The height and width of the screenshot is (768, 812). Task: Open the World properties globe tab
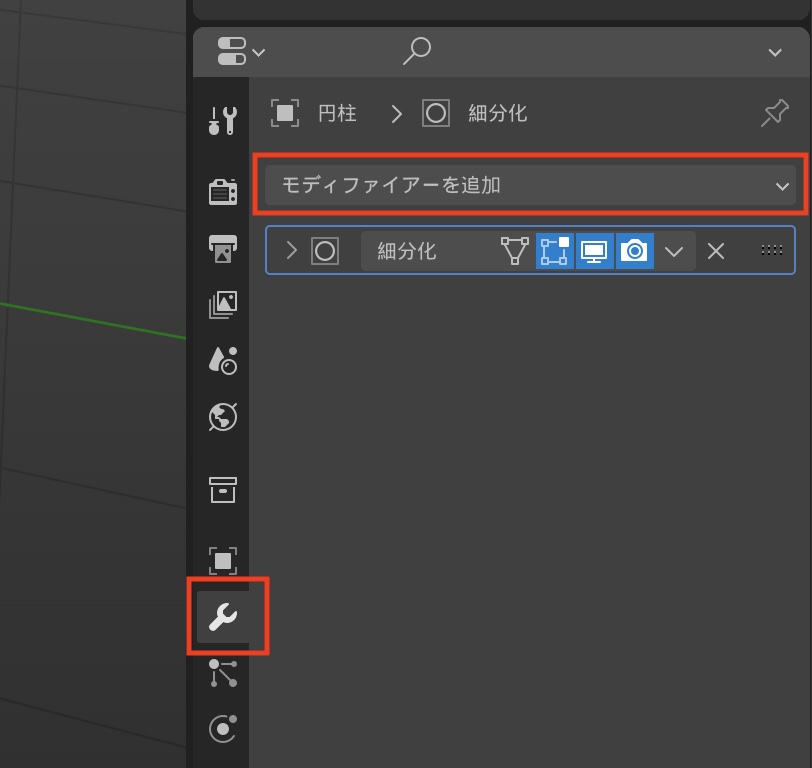[x=222, y=416]
